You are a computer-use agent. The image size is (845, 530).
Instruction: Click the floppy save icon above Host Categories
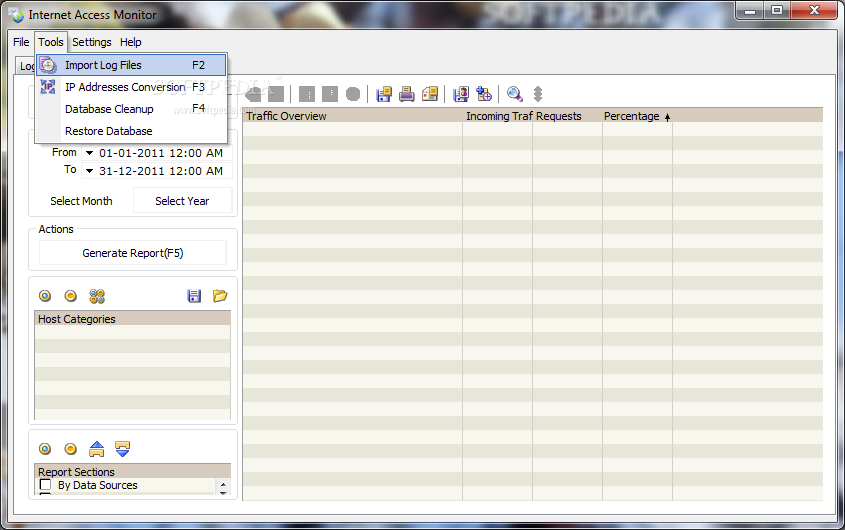pyautogui.click(x=194, y=296)
